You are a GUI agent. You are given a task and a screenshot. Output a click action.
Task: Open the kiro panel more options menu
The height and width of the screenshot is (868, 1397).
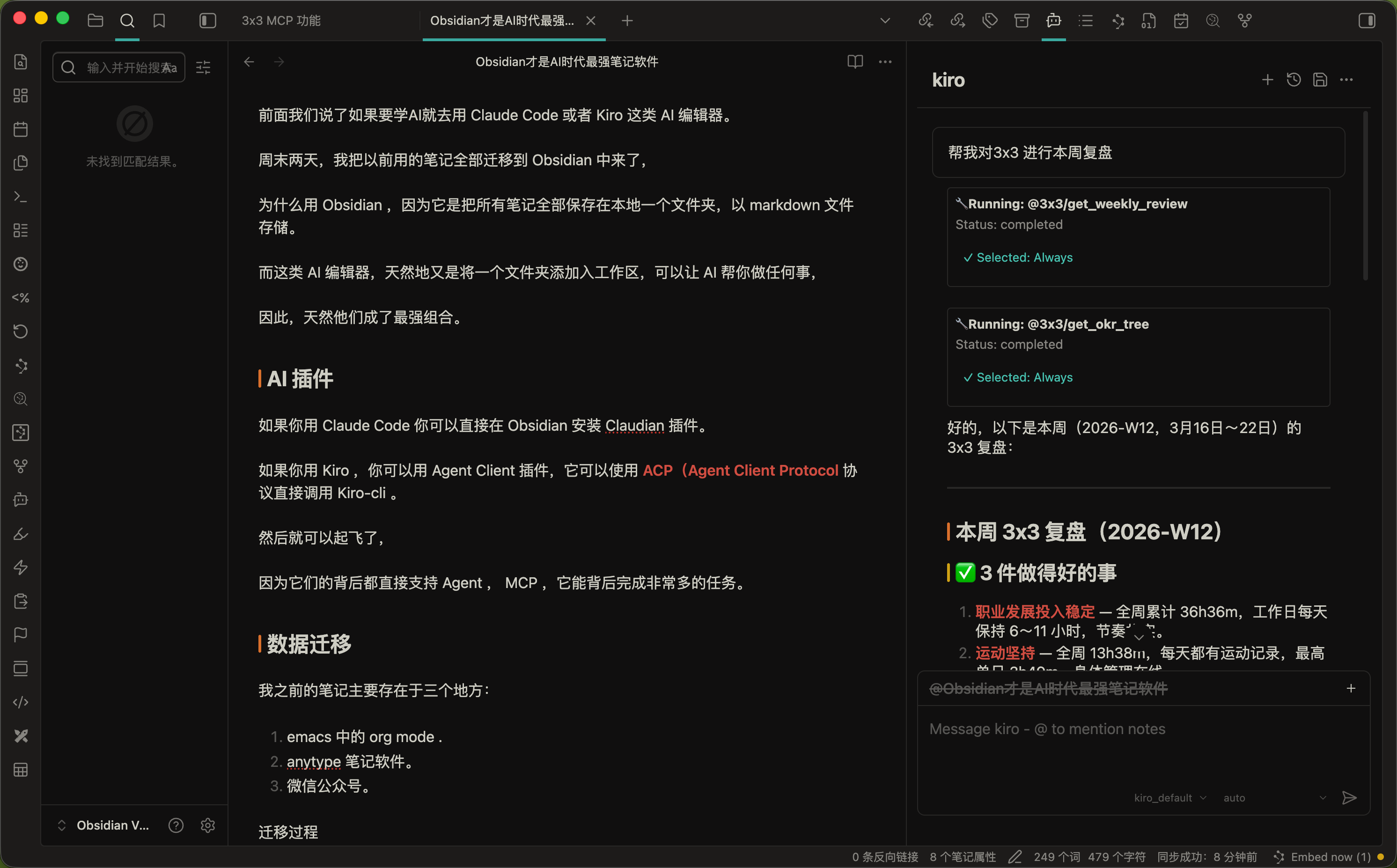pos(1346,80)
